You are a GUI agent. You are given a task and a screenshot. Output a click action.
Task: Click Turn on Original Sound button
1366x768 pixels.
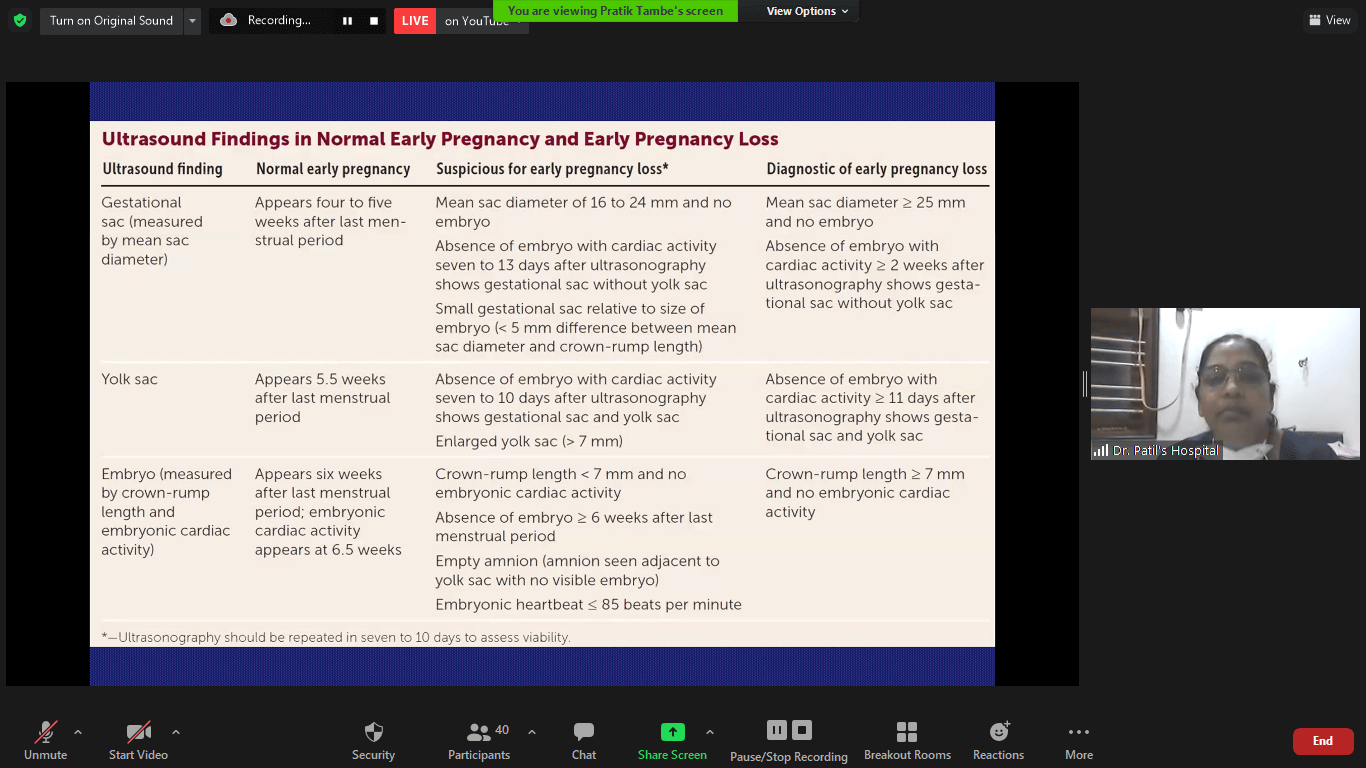111,21
